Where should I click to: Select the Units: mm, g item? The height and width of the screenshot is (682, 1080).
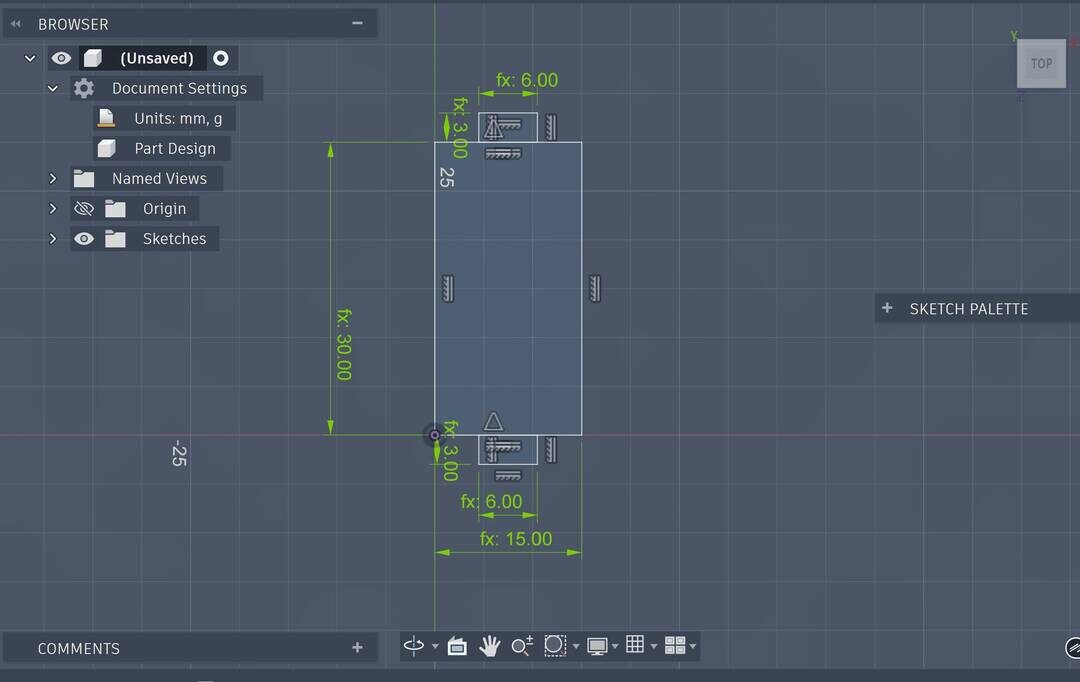[176, 118]
